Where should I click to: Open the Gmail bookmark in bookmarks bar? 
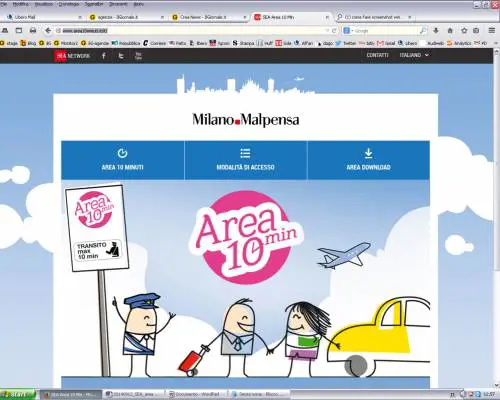[x=386, y=43]
